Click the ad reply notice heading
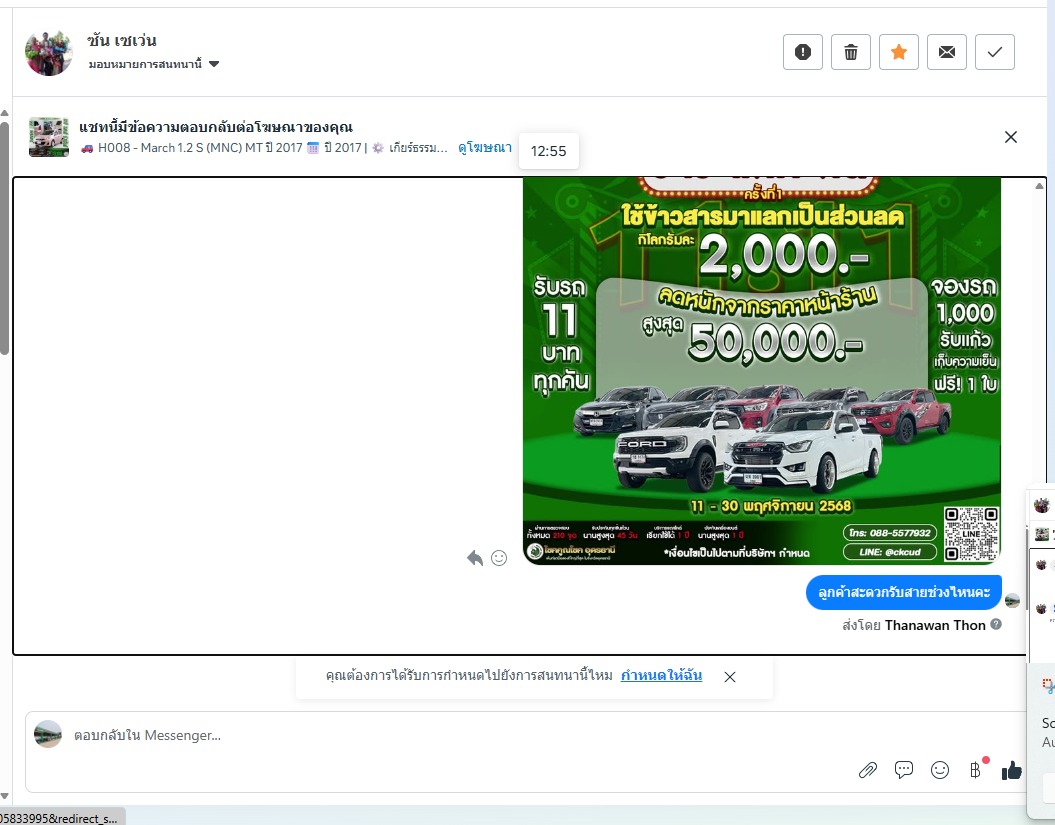1055x825 pixels. point(216,127)
